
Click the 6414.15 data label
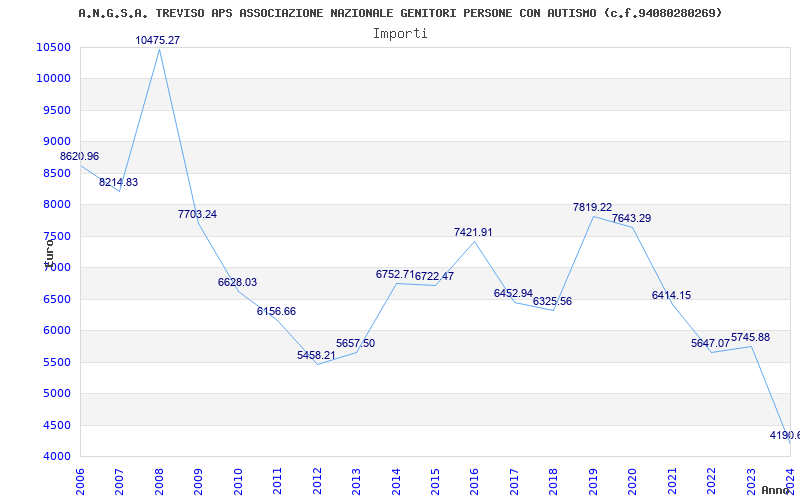point(671,295)
